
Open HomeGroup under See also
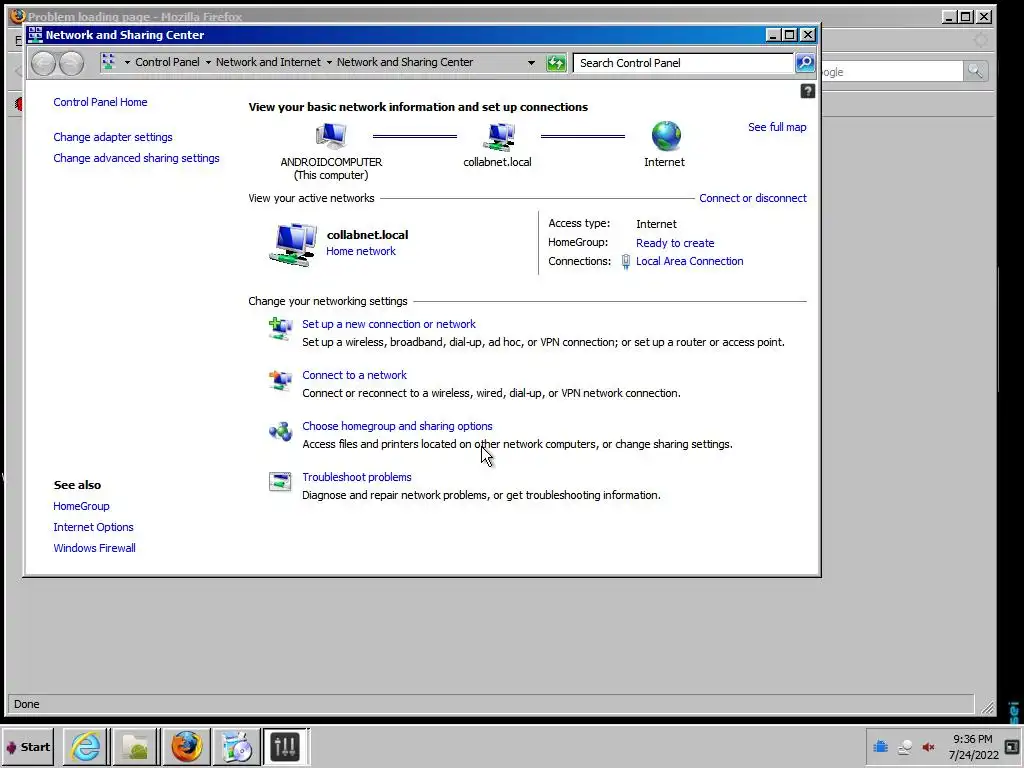tap(81, 506)
